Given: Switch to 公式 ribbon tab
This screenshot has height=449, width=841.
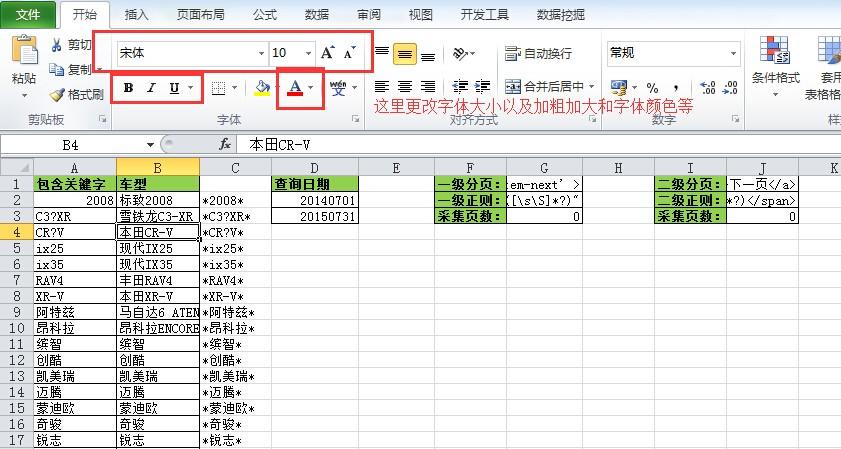Looking at the screenshot, I should (265, 14).
